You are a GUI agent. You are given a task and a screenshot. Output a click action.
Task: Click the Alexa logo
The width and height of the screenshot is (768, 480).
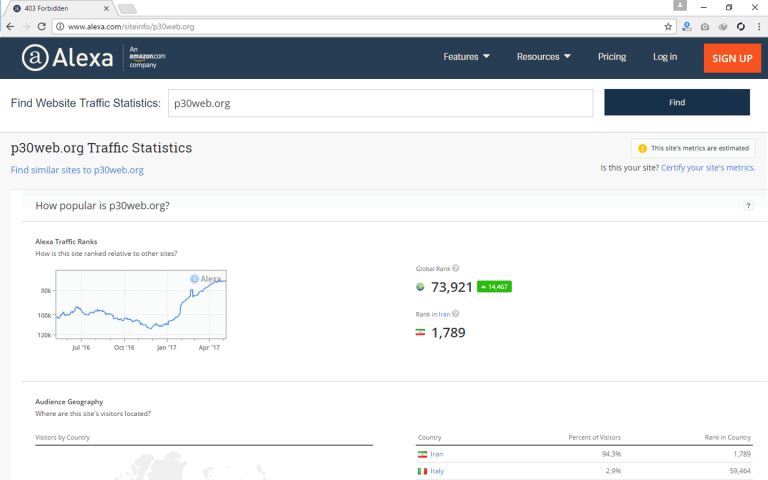coord(68,58)
